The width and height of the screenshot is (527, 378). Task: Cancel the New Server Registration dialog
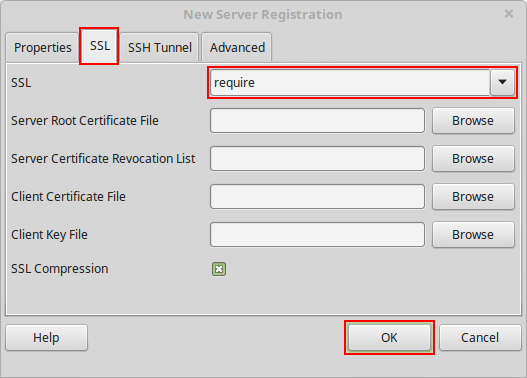[480, 337]
